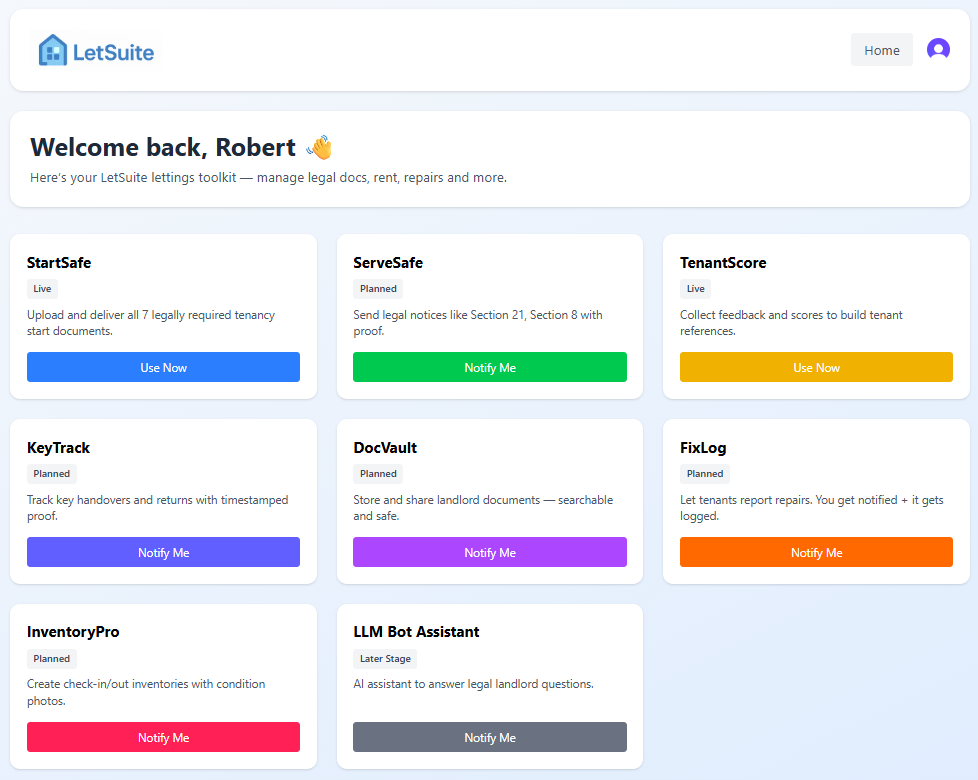Click Notify Me for FixLog
Viewport: 978px width, 780px height.
point(816,552)
